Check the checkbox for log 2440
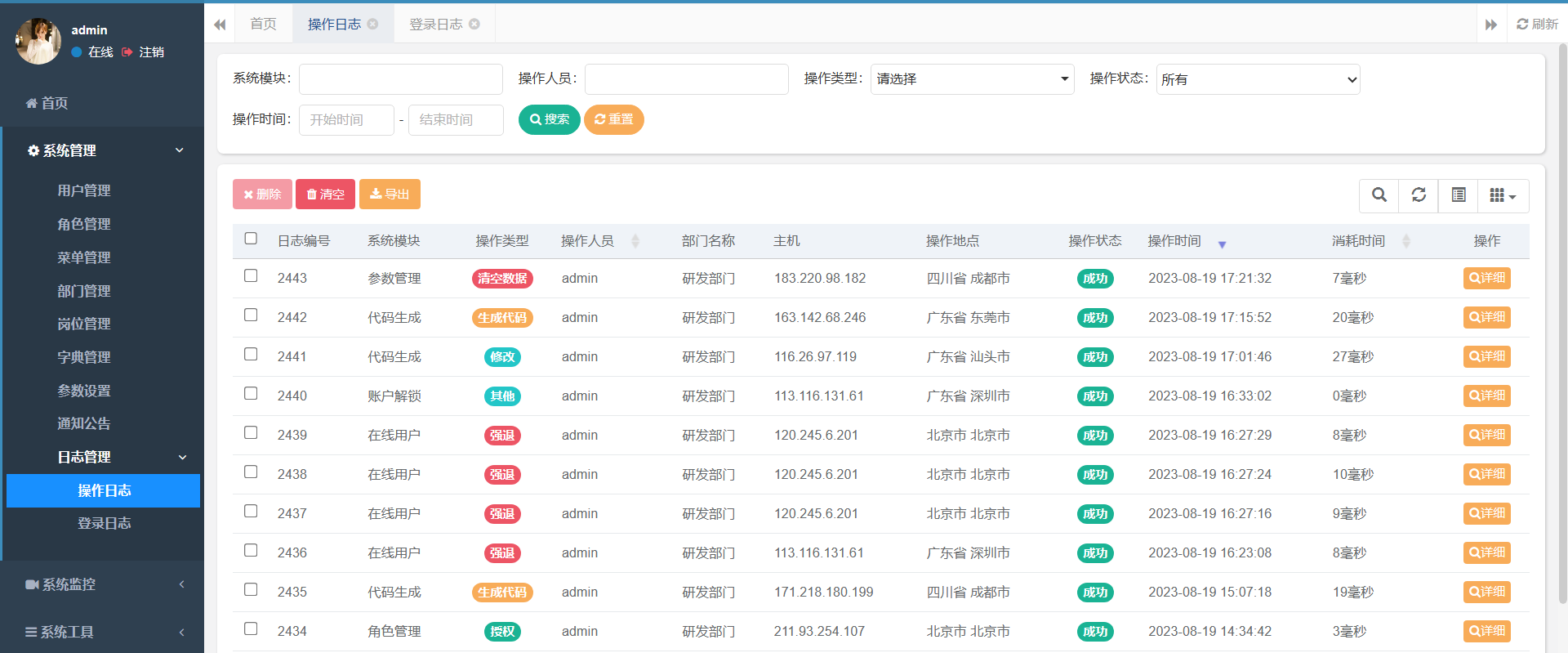The height and width of the screenshot is (653, 1568). pos(251,394)
